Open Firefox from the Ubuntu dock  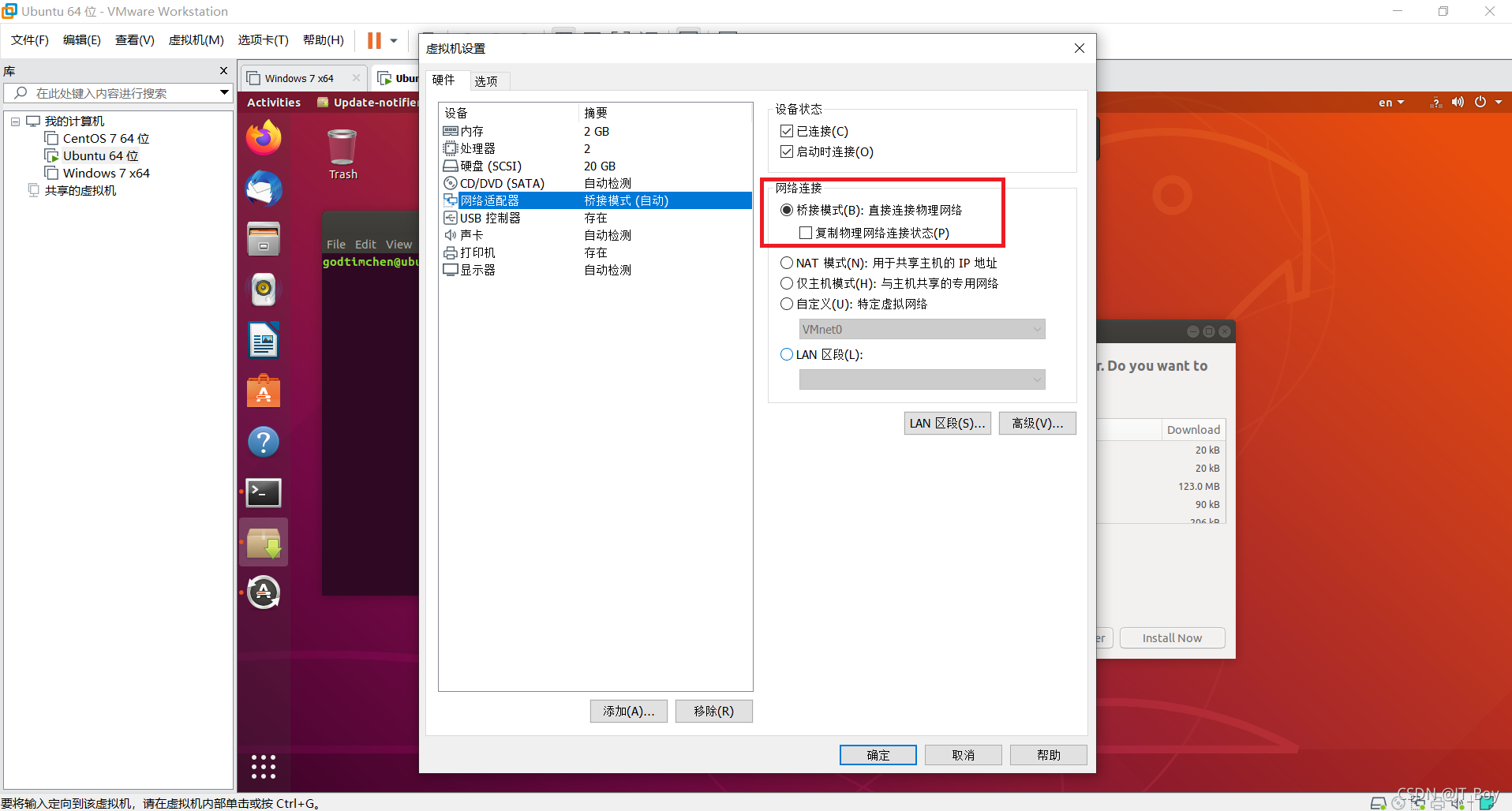[264, 138]
